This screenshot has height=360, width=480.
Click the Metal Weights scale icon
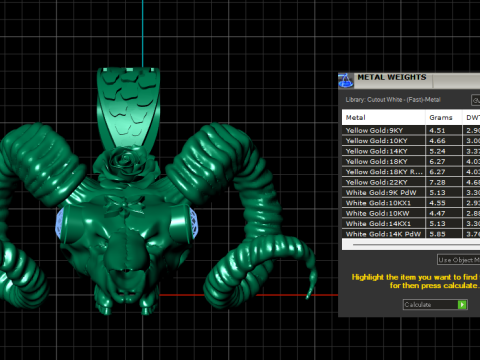346,80
